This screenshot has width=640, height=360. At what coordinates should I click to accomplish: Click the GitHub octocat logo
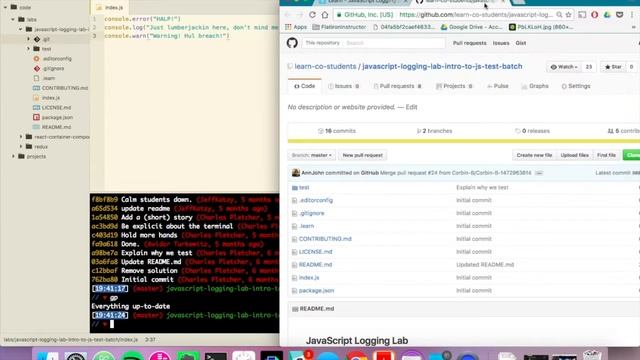click(x=292, y=43)
